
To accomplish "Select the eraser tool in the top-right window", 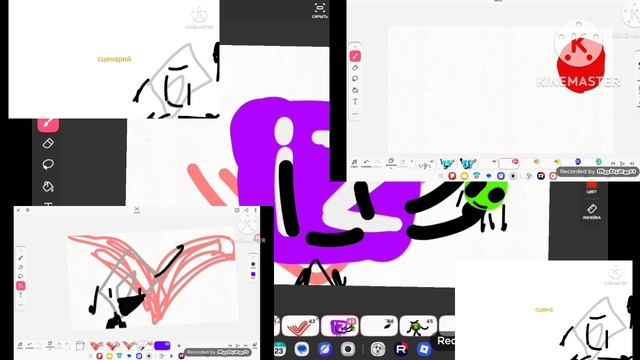I will coord(355,68).
